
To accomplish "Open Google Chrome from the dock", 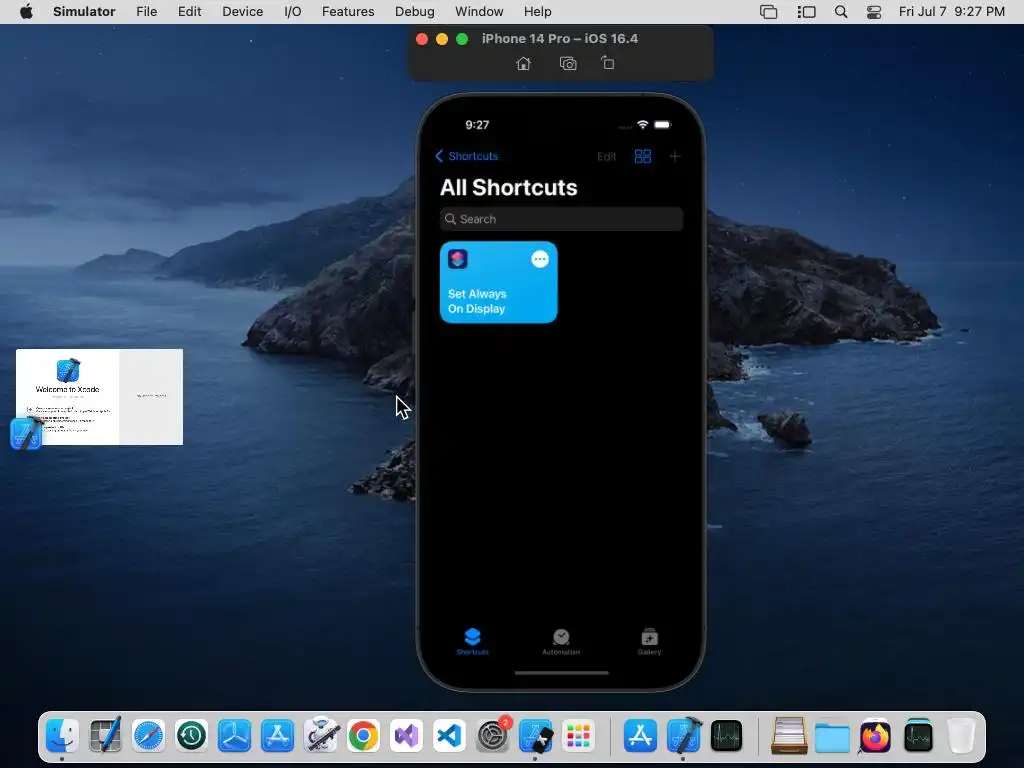I will coord(364,736).
